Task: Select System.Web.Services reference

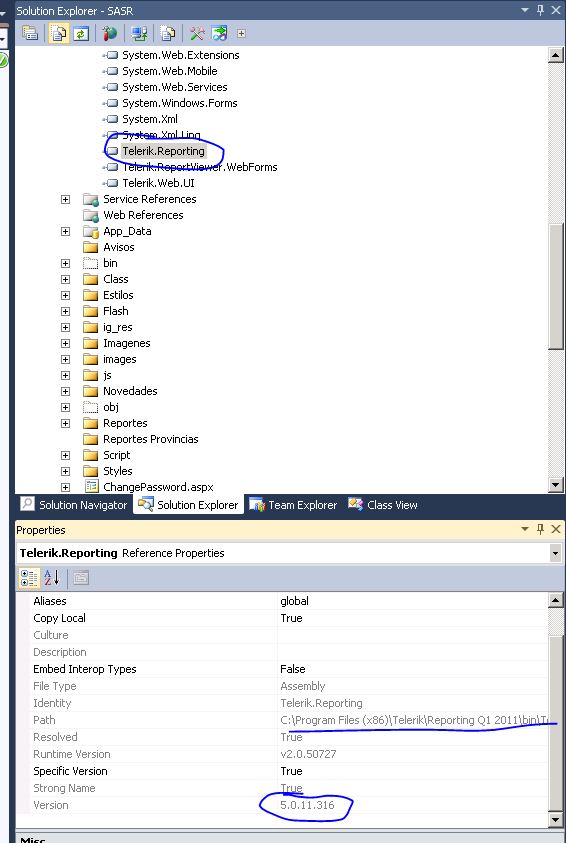Action: pyautogui.click(x=175, y=87)
